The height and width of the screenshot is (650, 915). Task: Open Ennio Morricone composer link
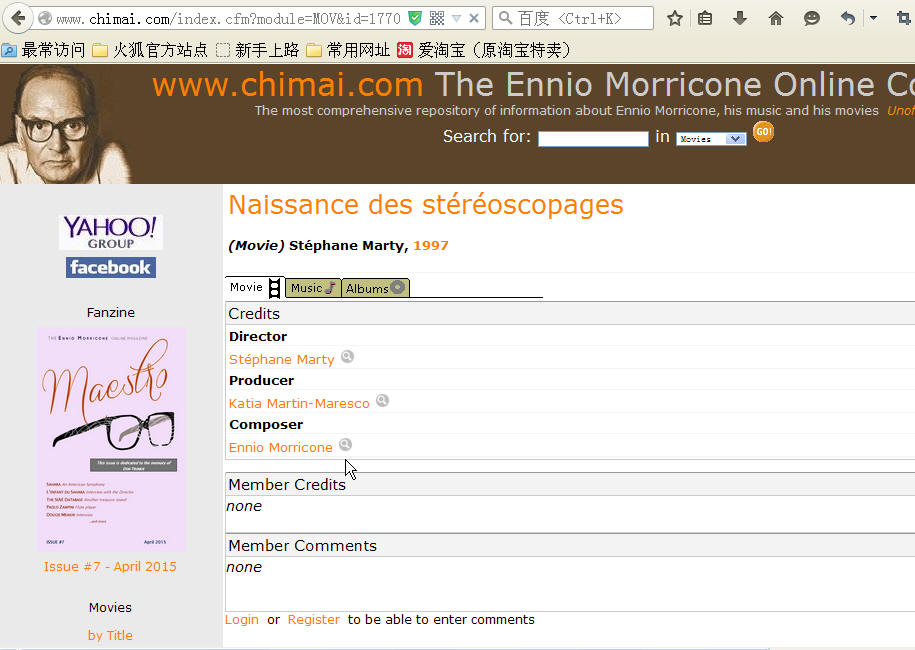280,448
